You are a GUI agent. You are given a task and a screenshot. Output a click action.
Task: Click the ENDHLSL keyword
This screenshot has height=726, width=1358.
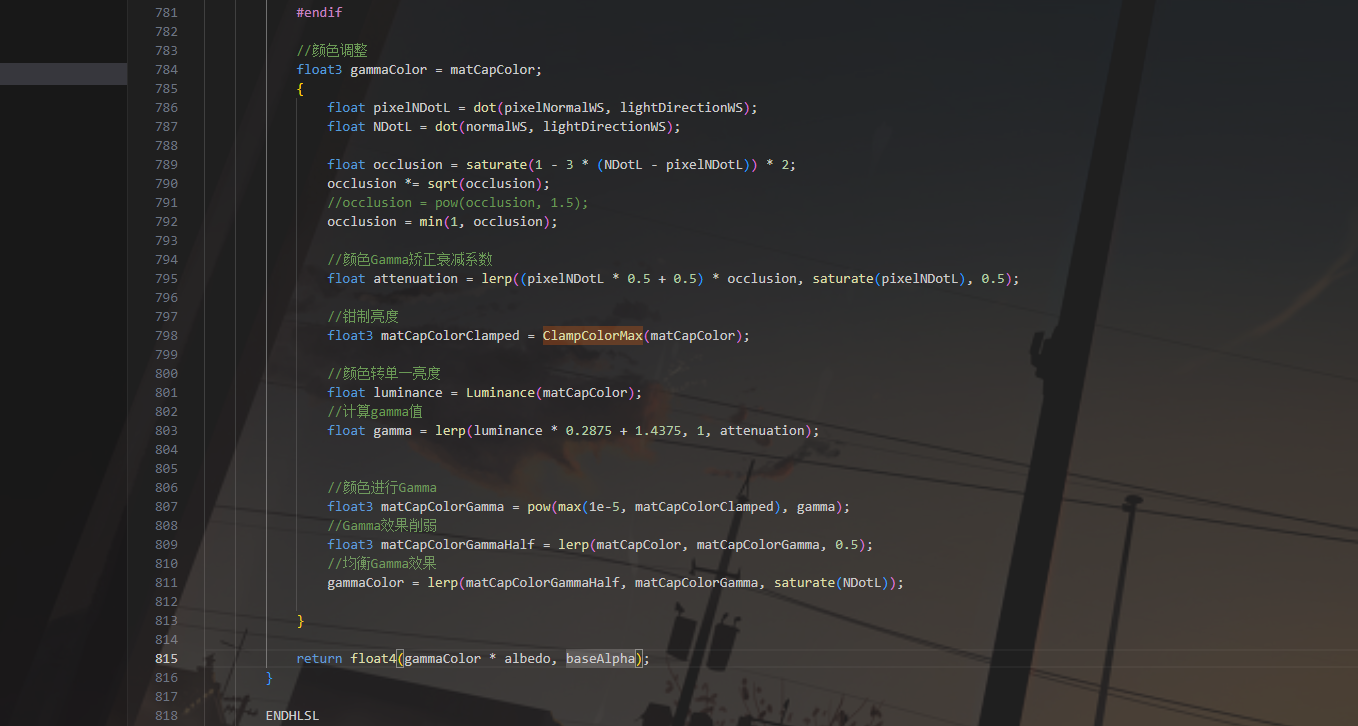click(292, 716)
